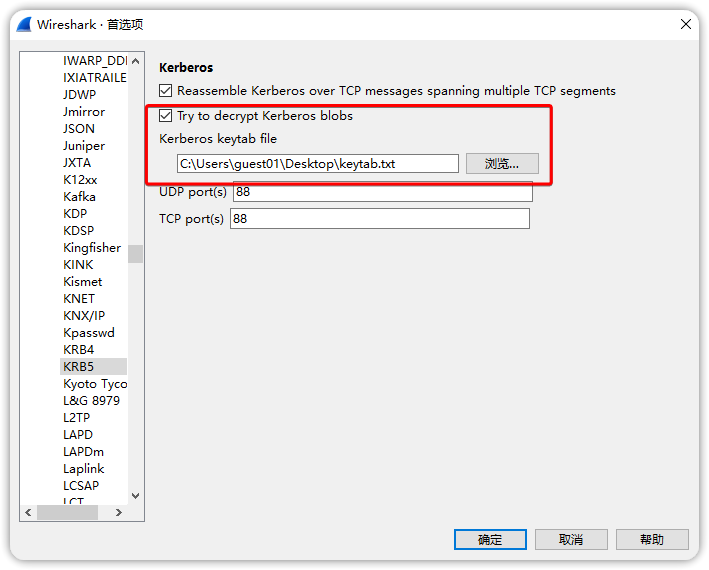Select JXTA protocol
Image resolution: width=709 pixels, height=570 pixels.
click(77, 163)
